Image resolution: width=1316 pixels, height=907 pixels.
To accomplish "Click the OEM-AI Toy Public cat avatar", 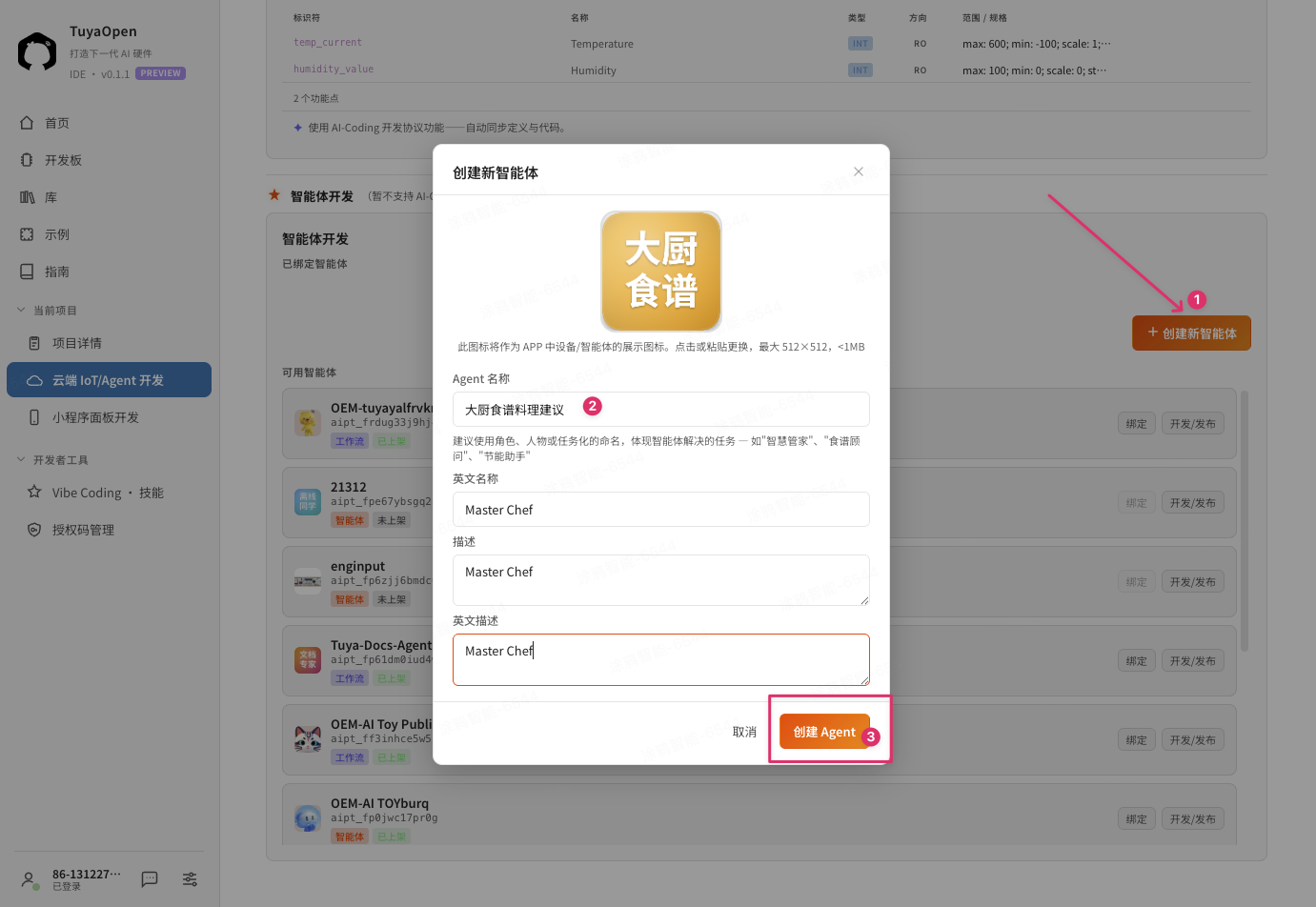I will [x=308, y=739].
